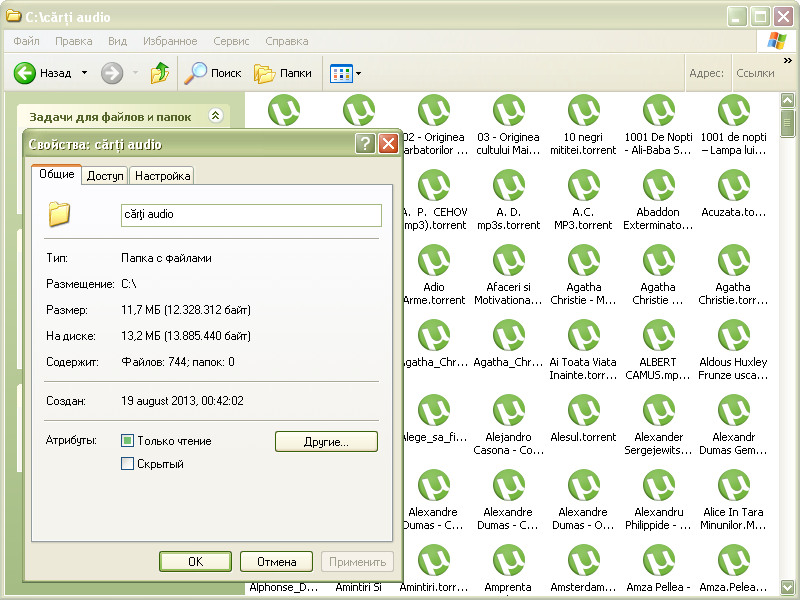Open the Back button history dropdown arrow
Screen dimensions: 800x600
[85, 73]
